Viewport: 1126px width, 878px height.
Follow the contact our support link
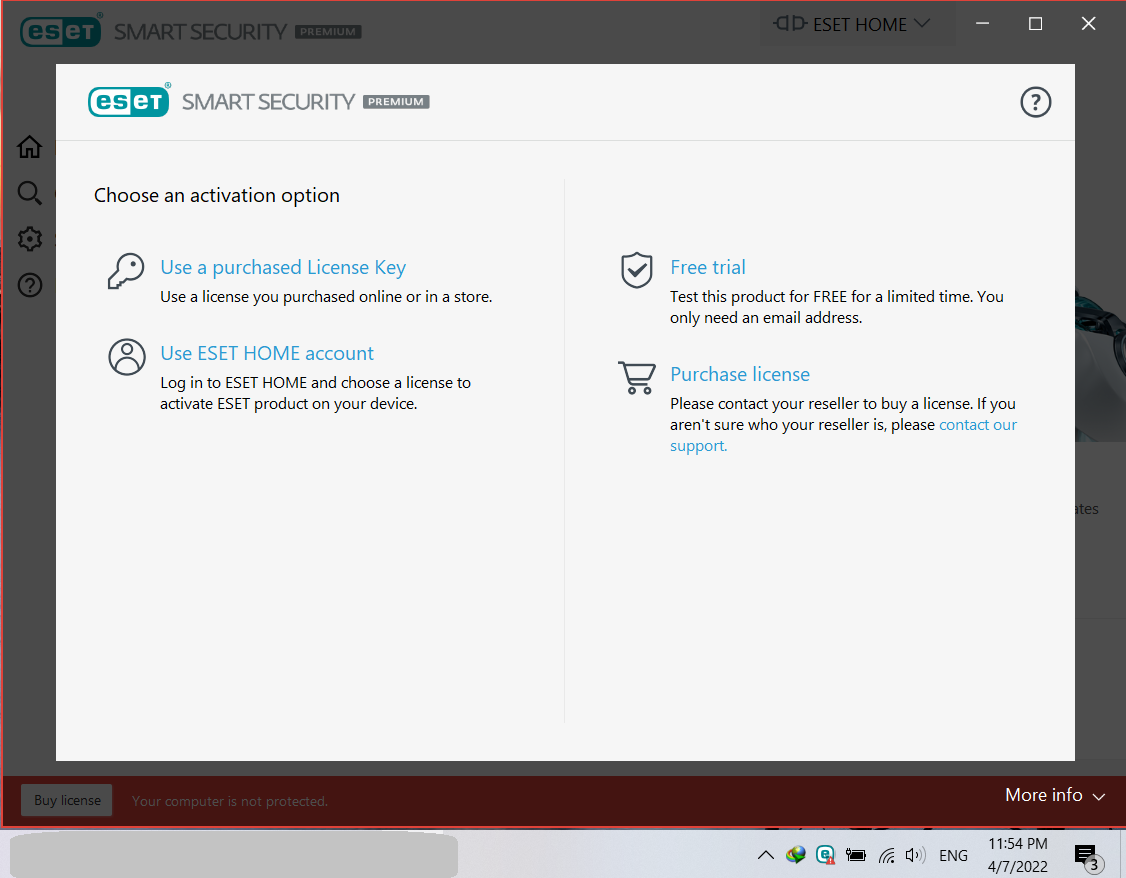pyautogui.click(x=978, y=424)
